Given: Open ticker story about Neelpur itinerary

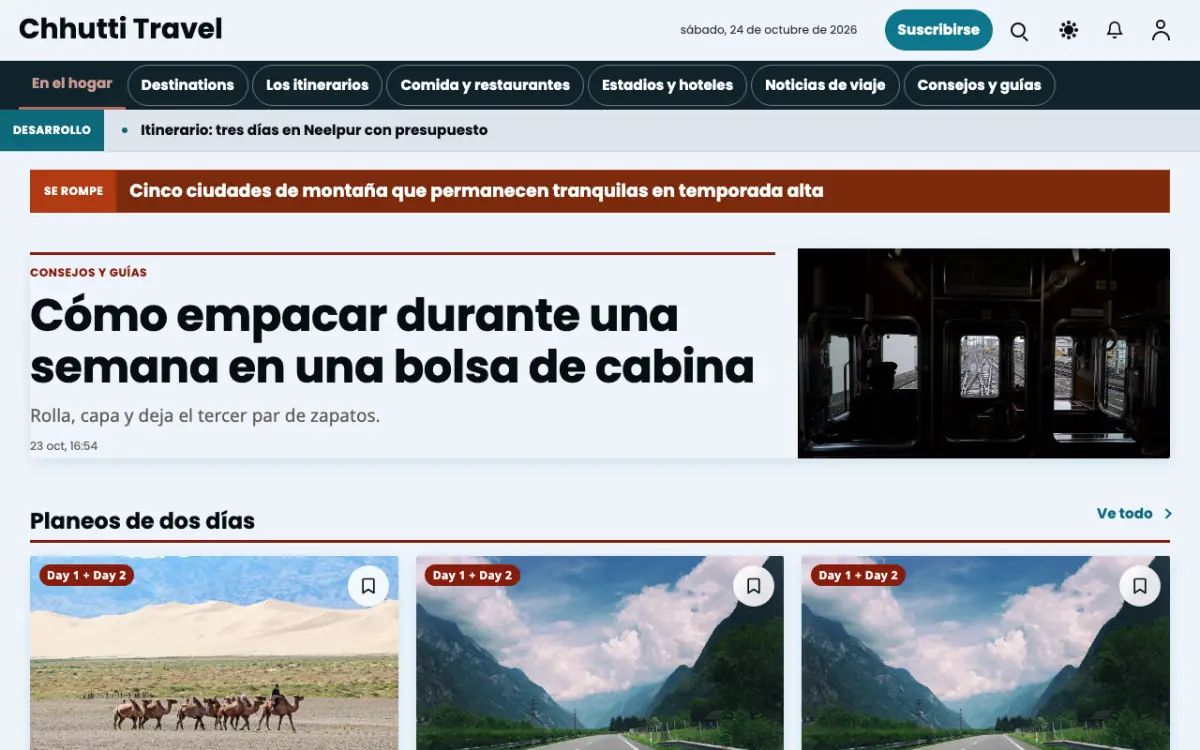Looking at the screenshot, I should pyautogui.click(x=314, y=130).
